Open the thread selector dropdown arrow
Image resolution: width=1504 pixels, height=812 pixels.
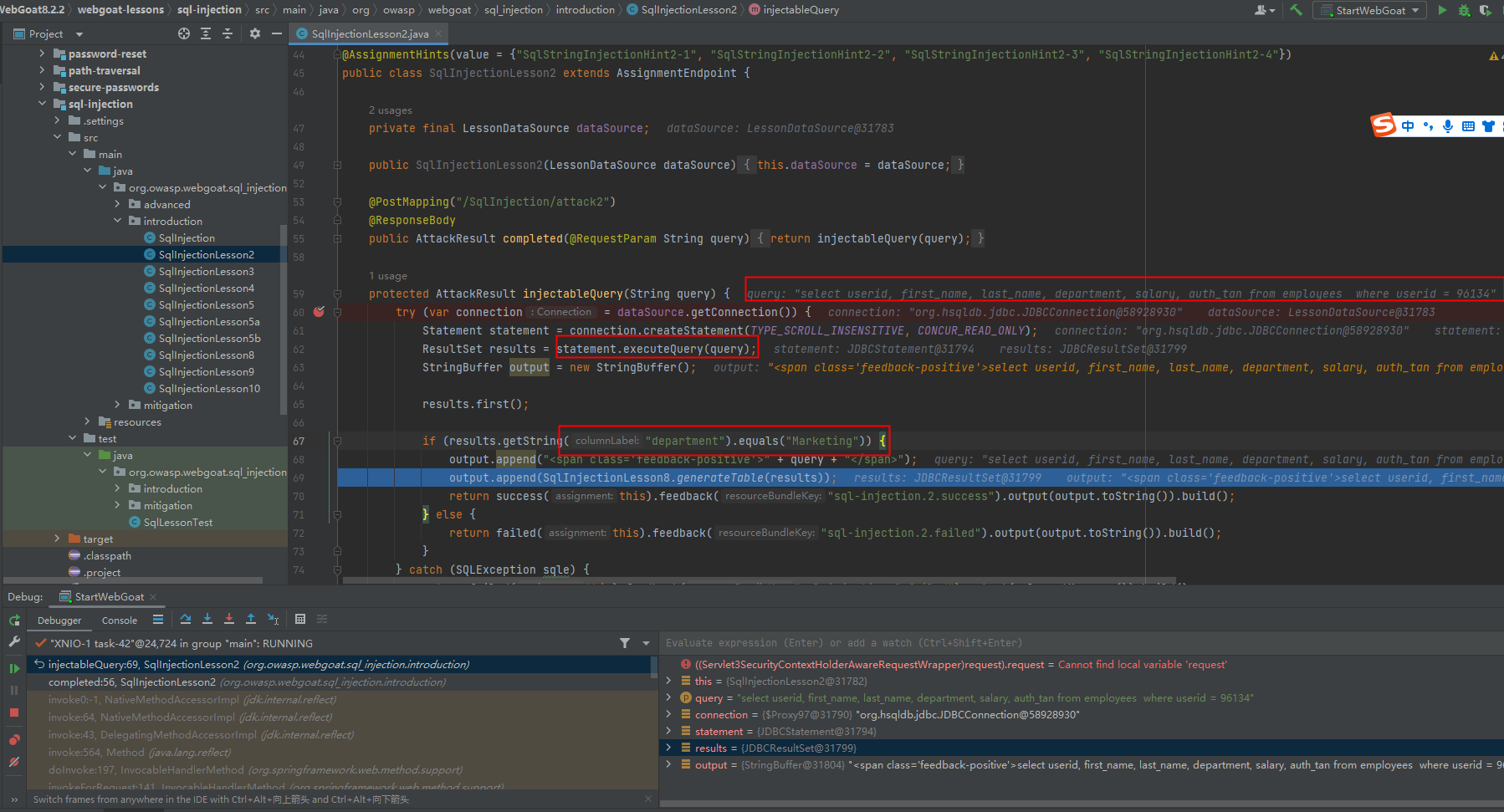click(x=646, y=643)
